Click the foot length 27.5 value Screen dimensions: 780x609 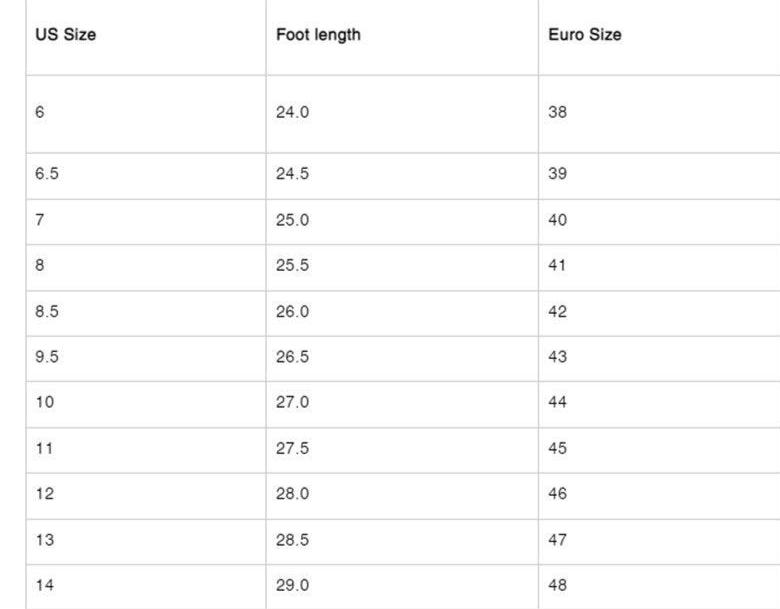(292, 448)
